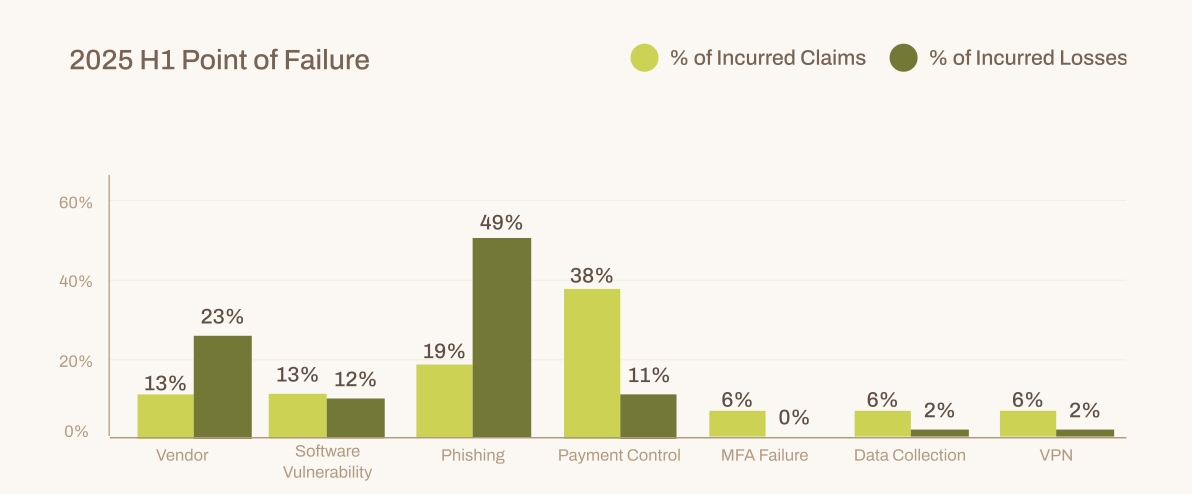
Task: Click the Vendor 13% claims bar
Action: (x=166, y=416)
